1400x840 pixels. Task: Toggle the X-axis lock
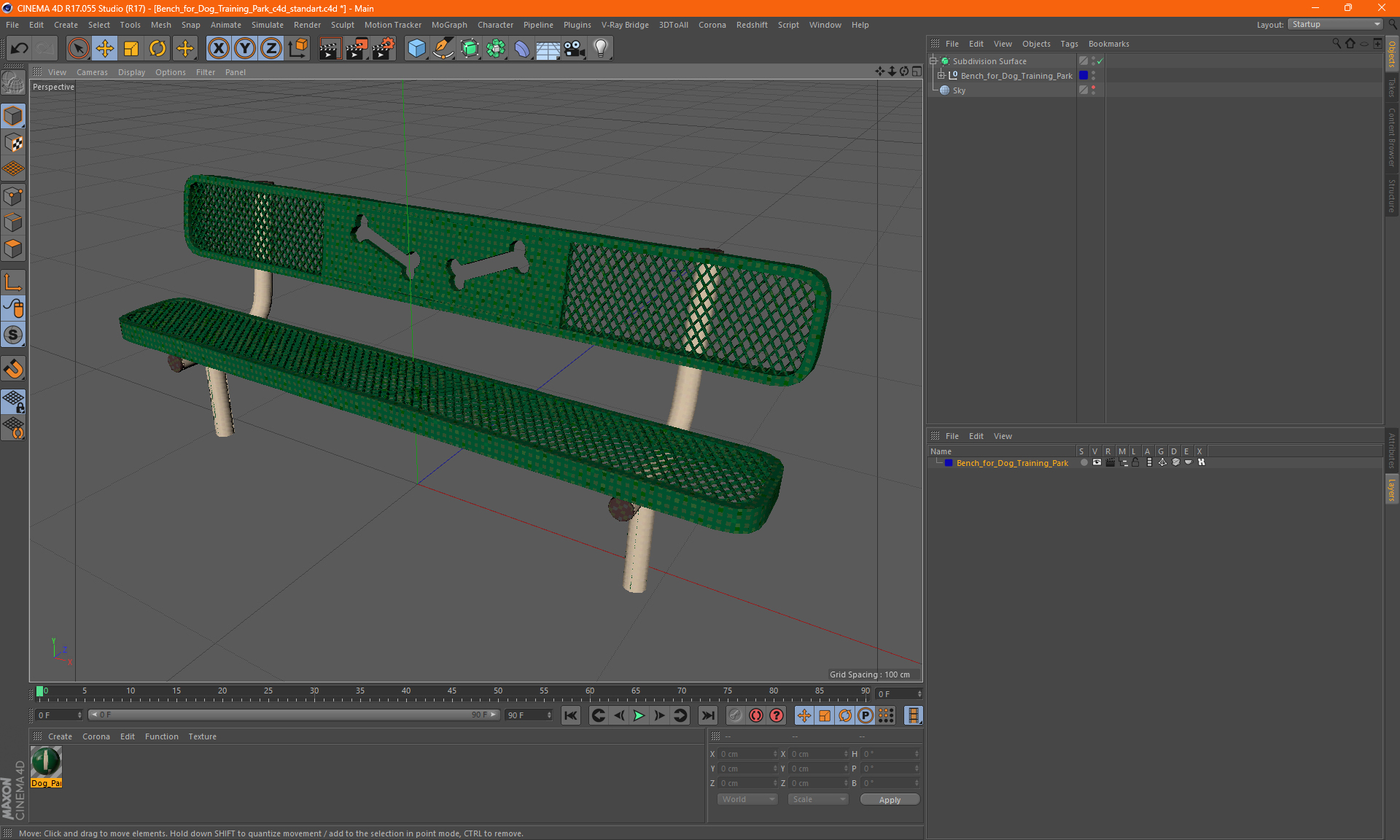[x=218, y=49]
